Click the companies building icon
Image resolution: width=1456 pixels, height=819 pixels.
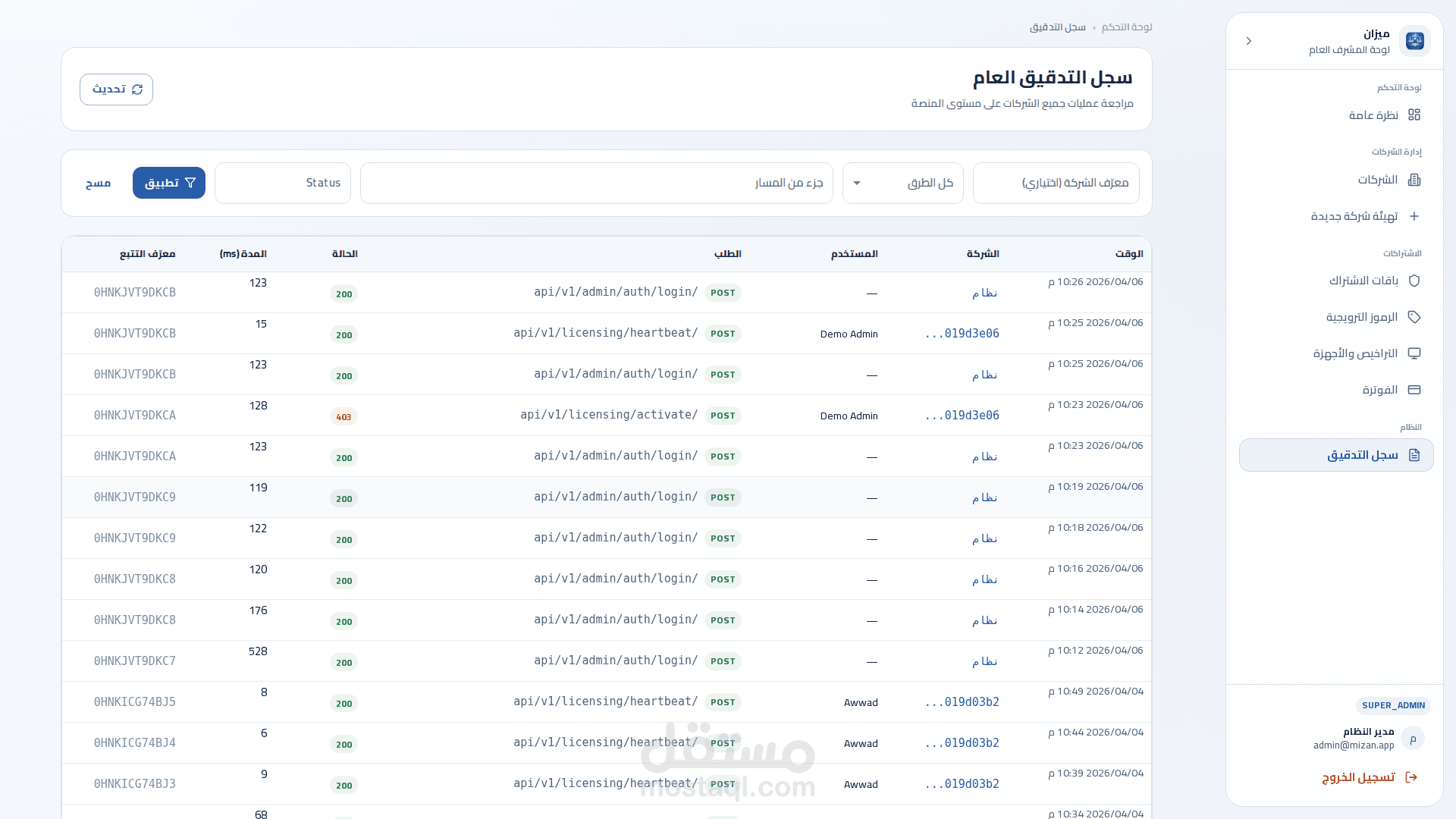tap(1414, 180)
